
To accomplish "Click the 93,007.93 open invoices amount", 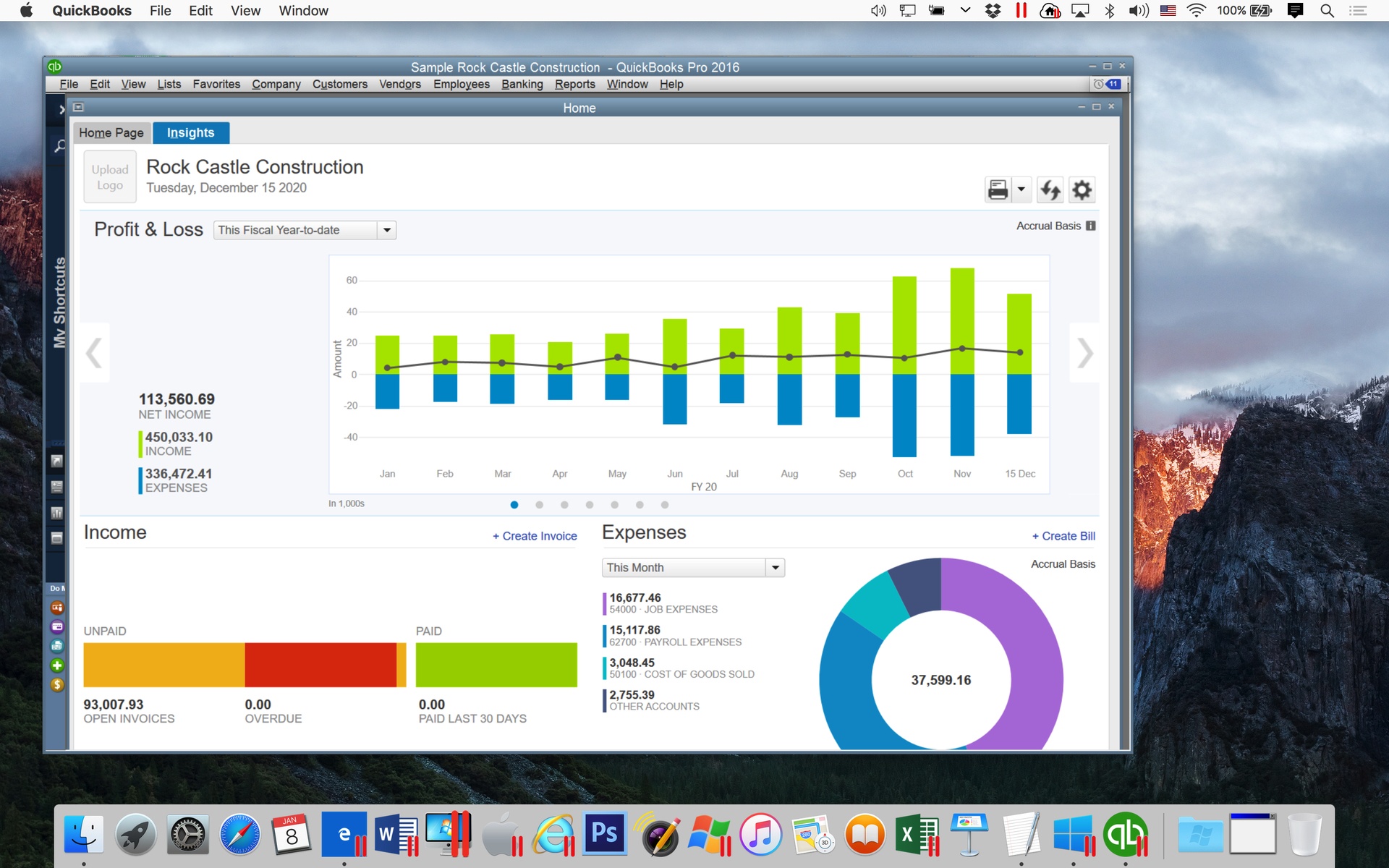I will 114,705.
